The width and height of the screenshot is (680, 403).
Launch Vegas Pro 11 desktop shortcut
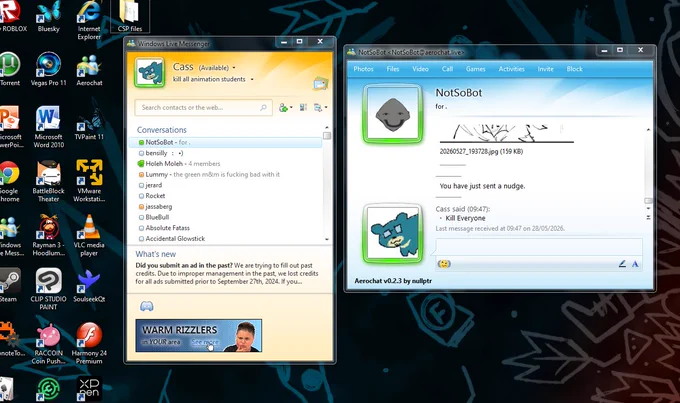click(49, 69)
